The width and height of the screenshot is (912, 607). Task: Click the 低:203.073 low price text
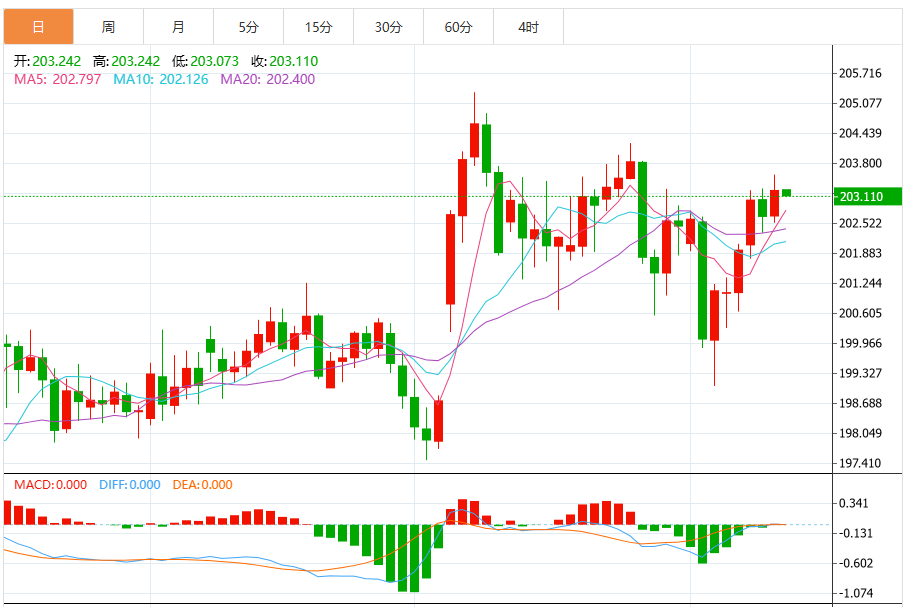click(x=205, y=61)
